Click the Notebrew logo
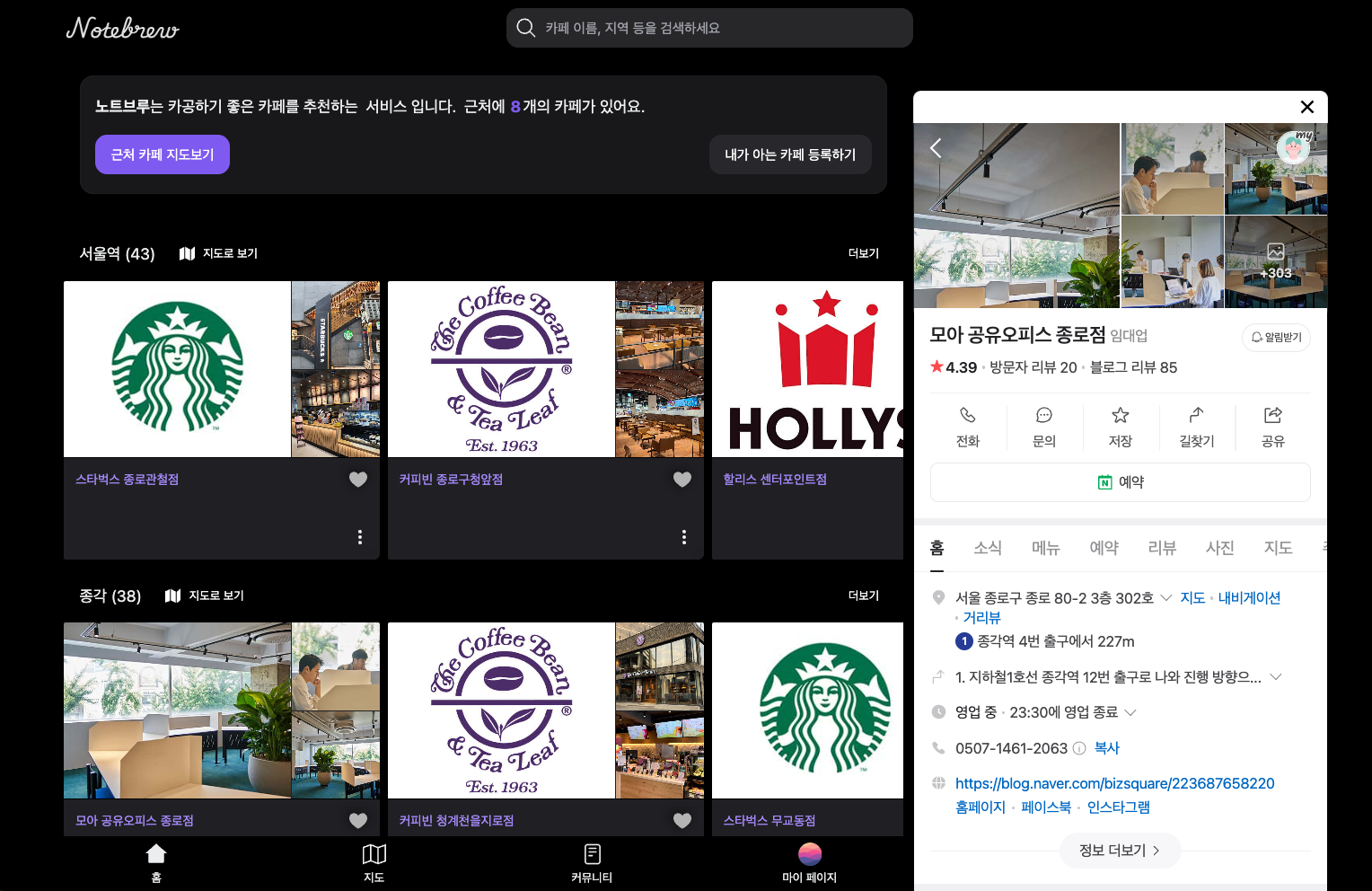 (123, 29)
